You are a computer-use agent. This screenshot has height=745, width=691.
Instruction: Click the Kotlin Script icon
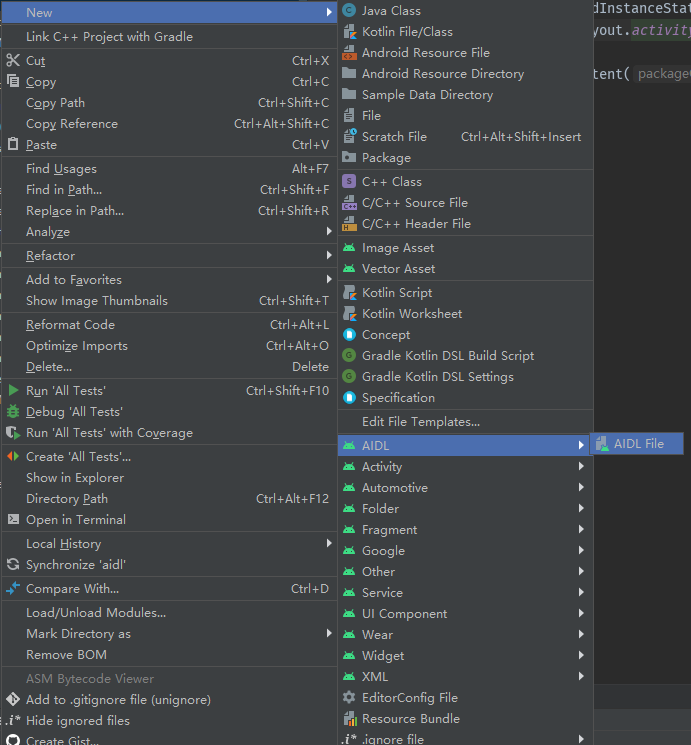point(349,293)
